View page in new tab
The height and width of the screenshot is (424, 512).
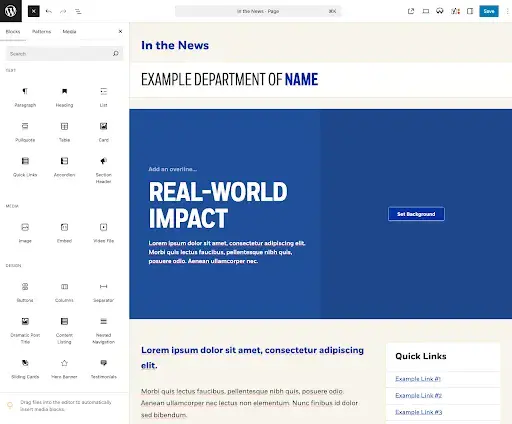coord(411,11)
